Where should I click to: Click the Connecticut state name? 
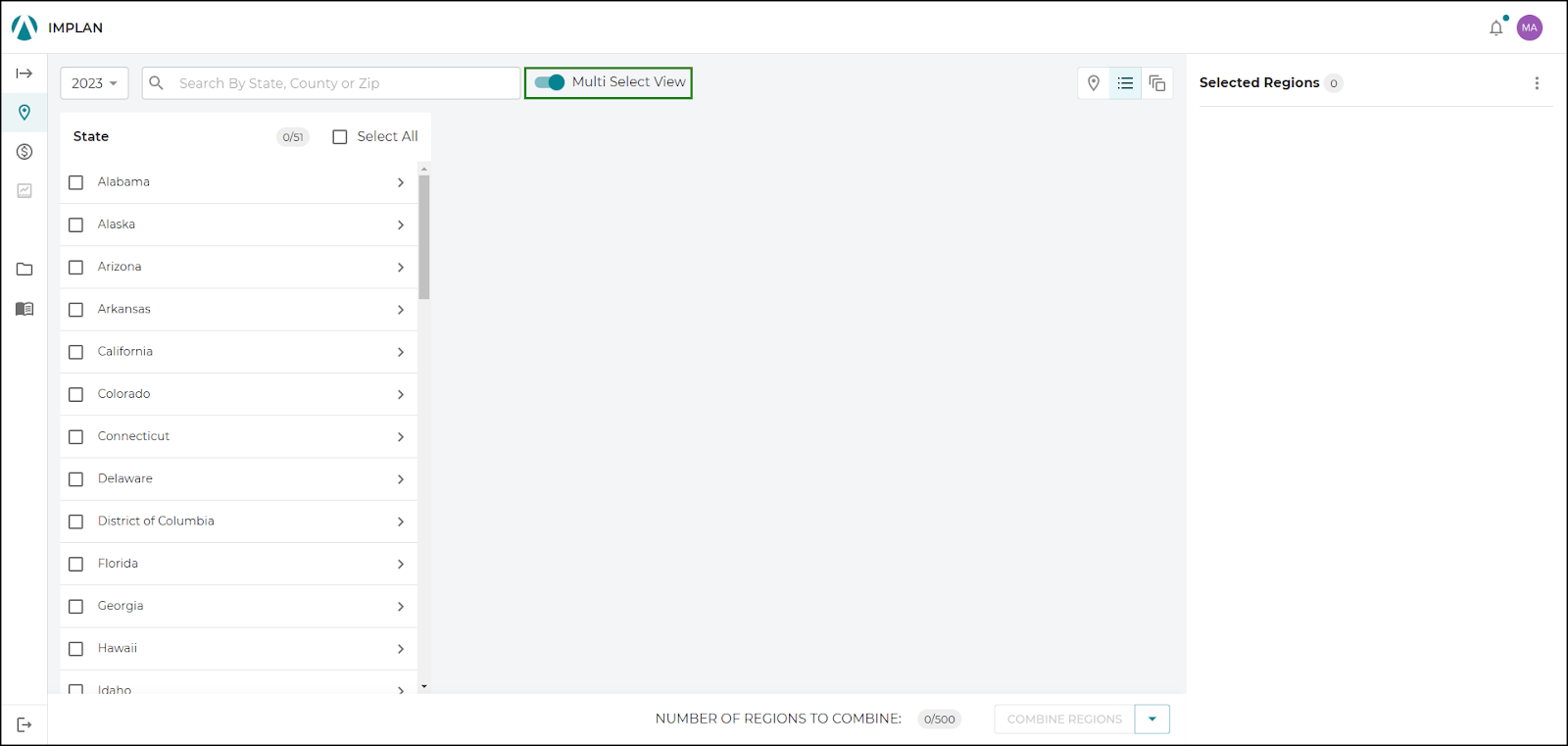click(x=133, y=436)
